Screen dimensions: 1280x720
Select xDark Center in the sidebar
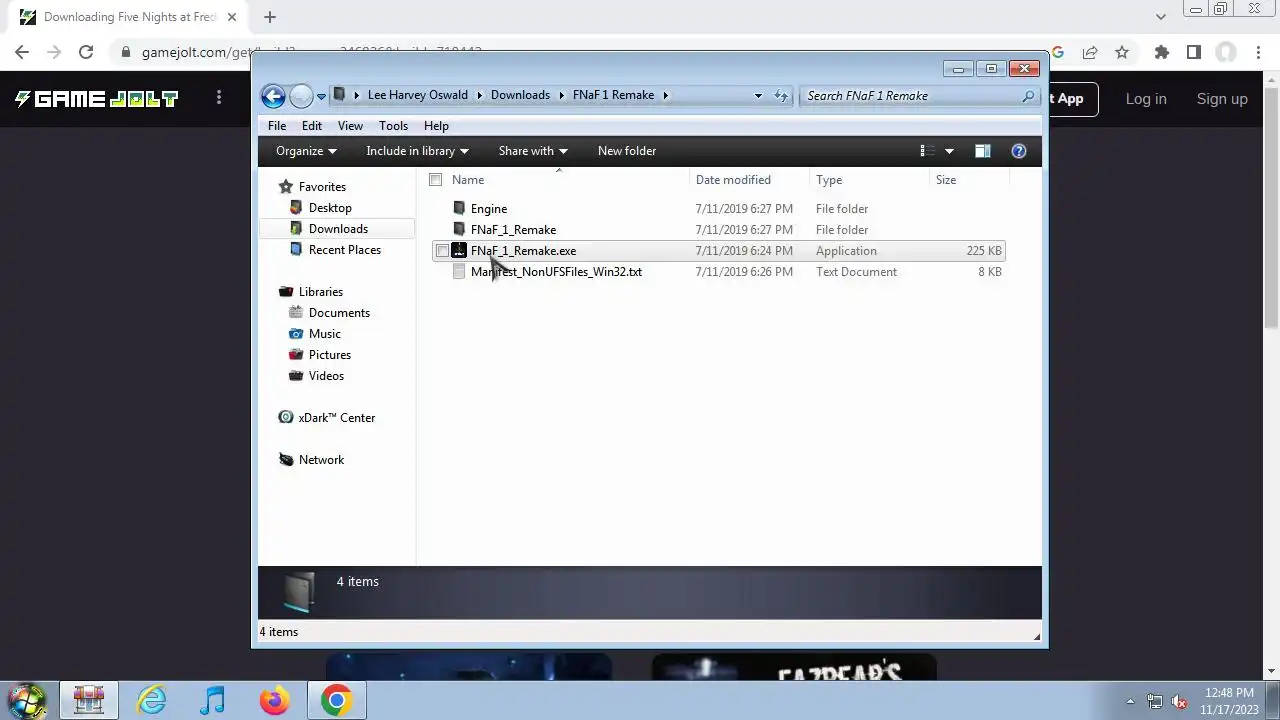click(x=337, y=418)
